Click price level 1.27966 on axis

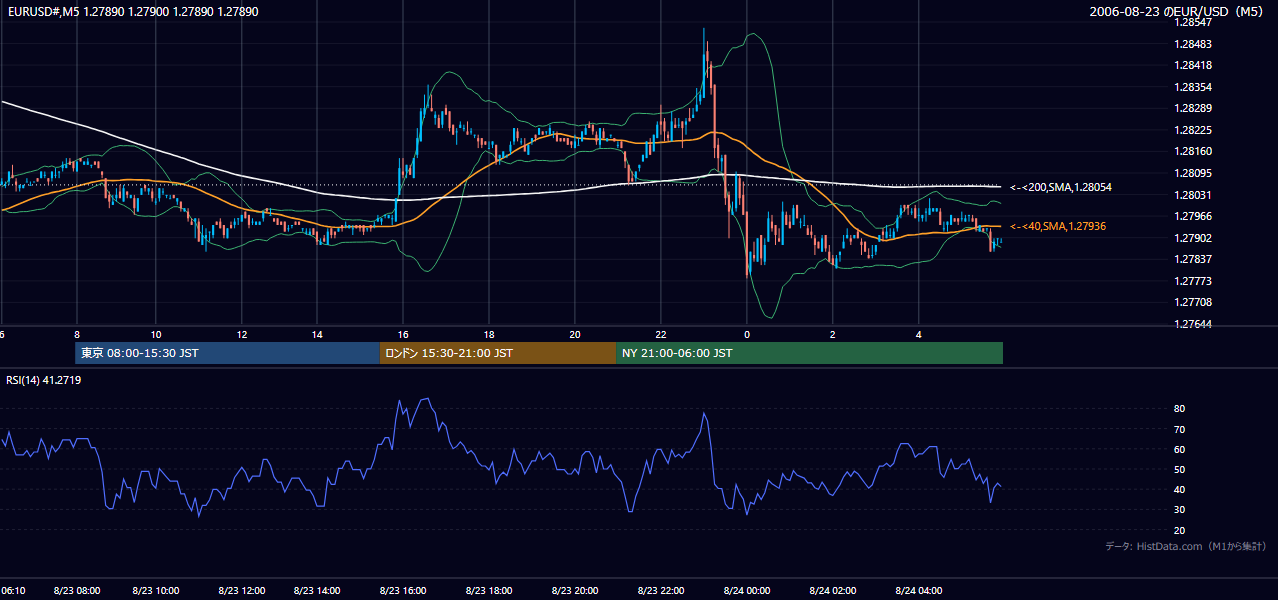tap(1192, 216)
